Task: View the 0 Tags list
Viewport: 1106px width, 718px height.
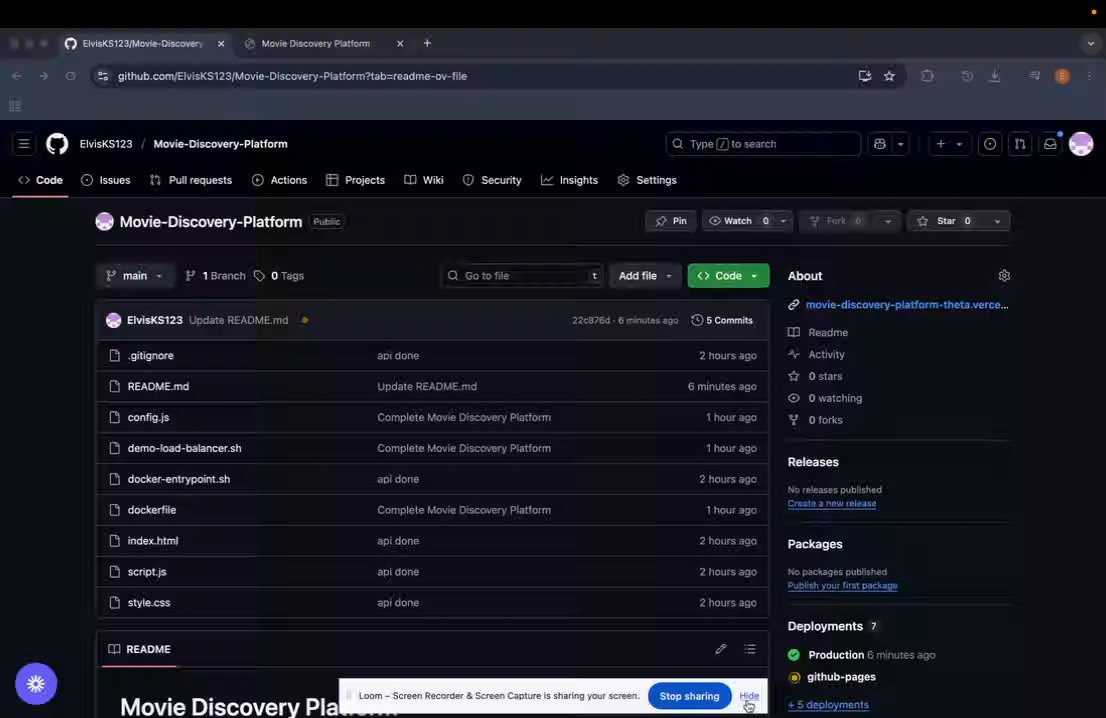Action: tap(279, 276)
